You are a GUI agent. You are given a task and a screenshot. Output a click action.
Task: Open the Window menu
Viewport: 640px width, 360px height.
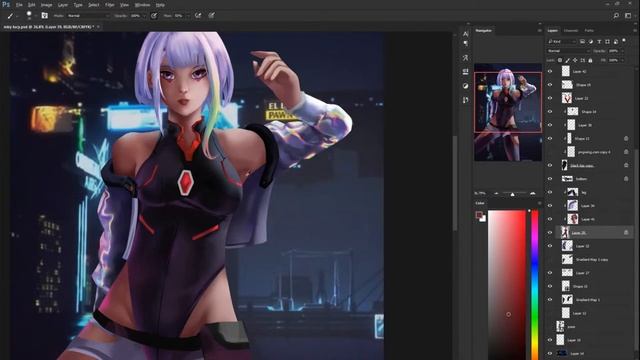tap(142, 5)
